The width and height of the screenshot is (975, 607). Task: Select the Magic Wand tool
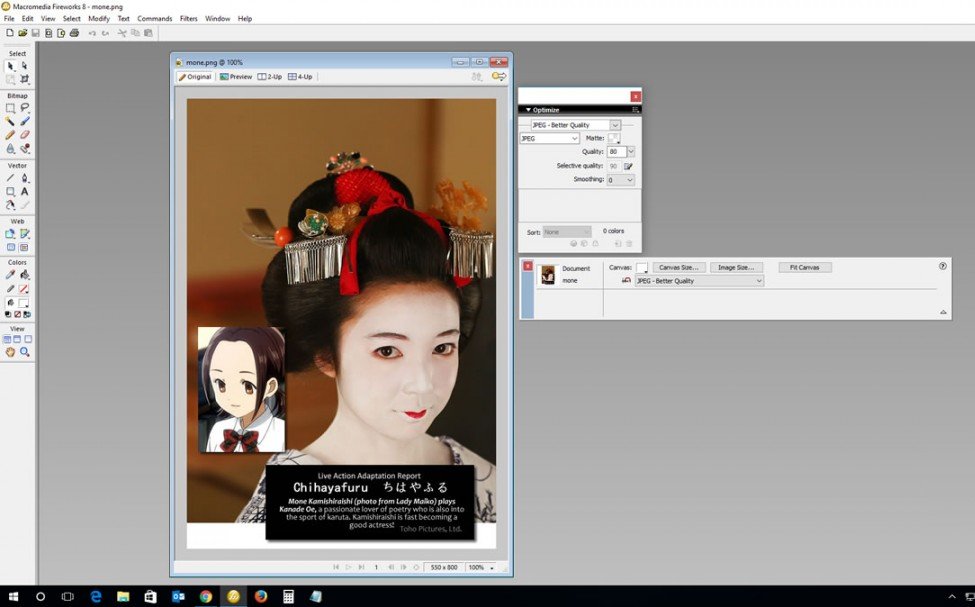[10, 121]
